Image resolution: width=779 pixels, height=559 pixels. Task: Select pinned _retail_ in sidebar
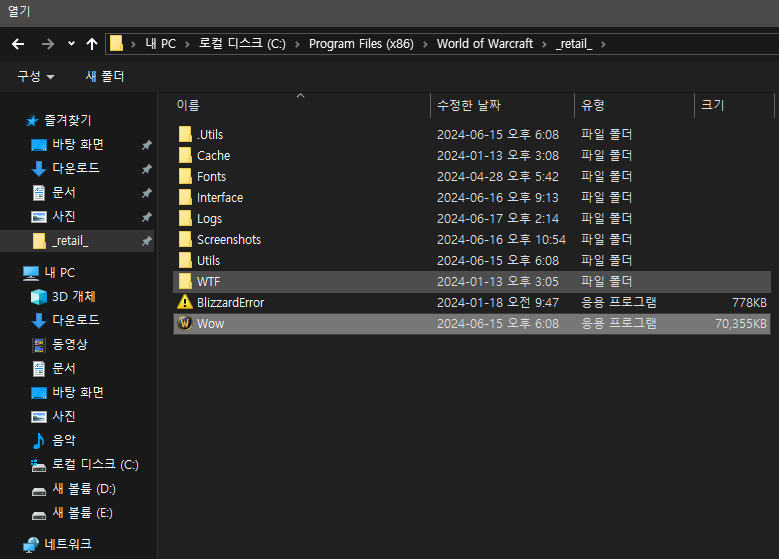(77, 241)
